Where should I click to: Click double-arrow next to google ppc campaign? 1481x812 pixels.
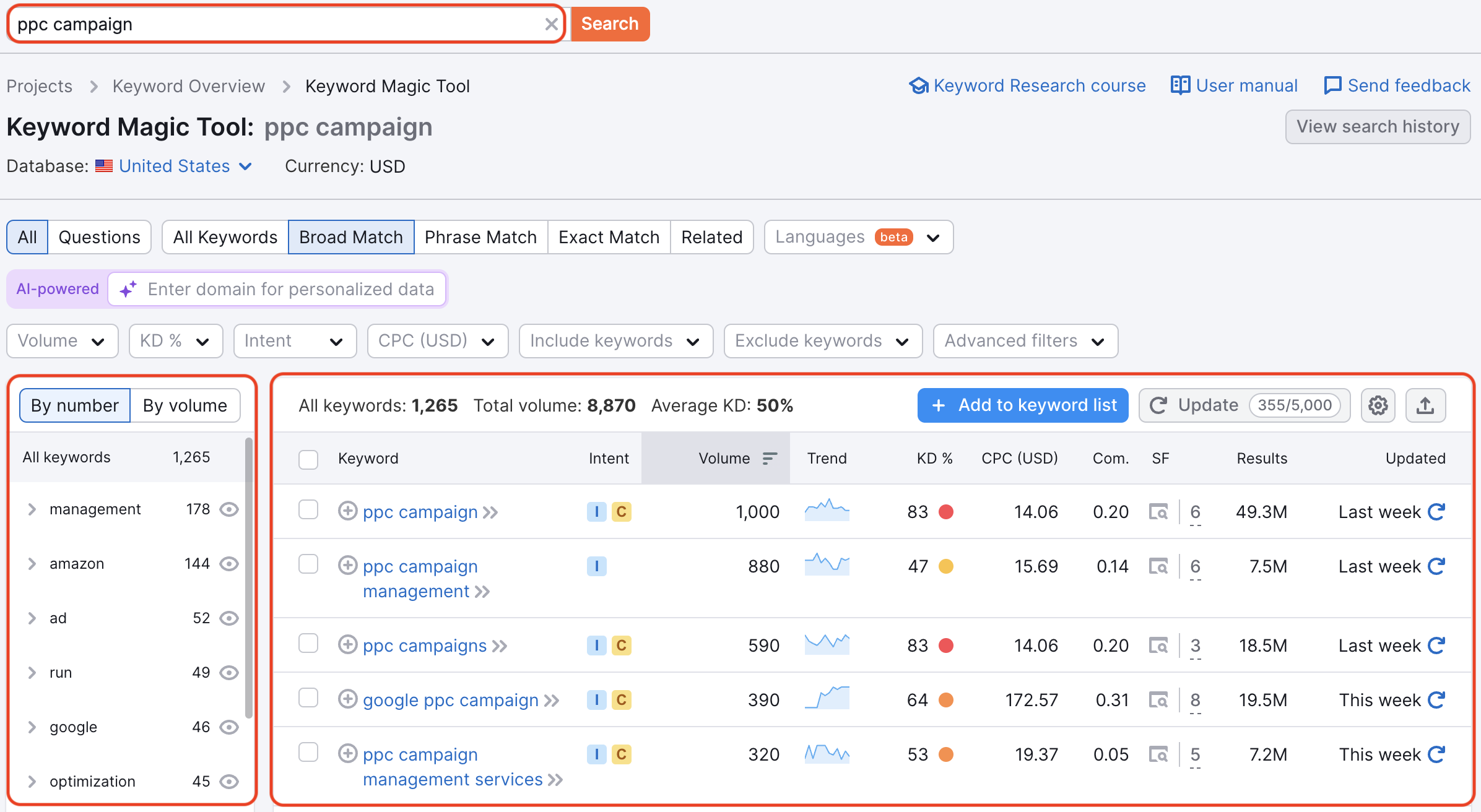click(x=552, y=701)
